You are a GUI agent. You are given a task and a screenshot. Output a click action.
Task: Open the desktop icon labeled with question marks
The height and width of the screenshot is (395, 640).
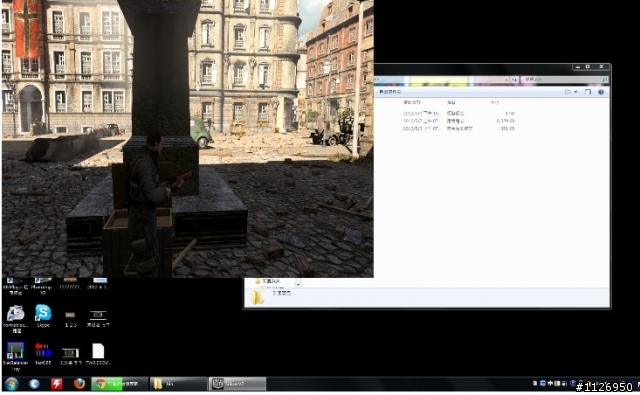[x=70, y=284]
